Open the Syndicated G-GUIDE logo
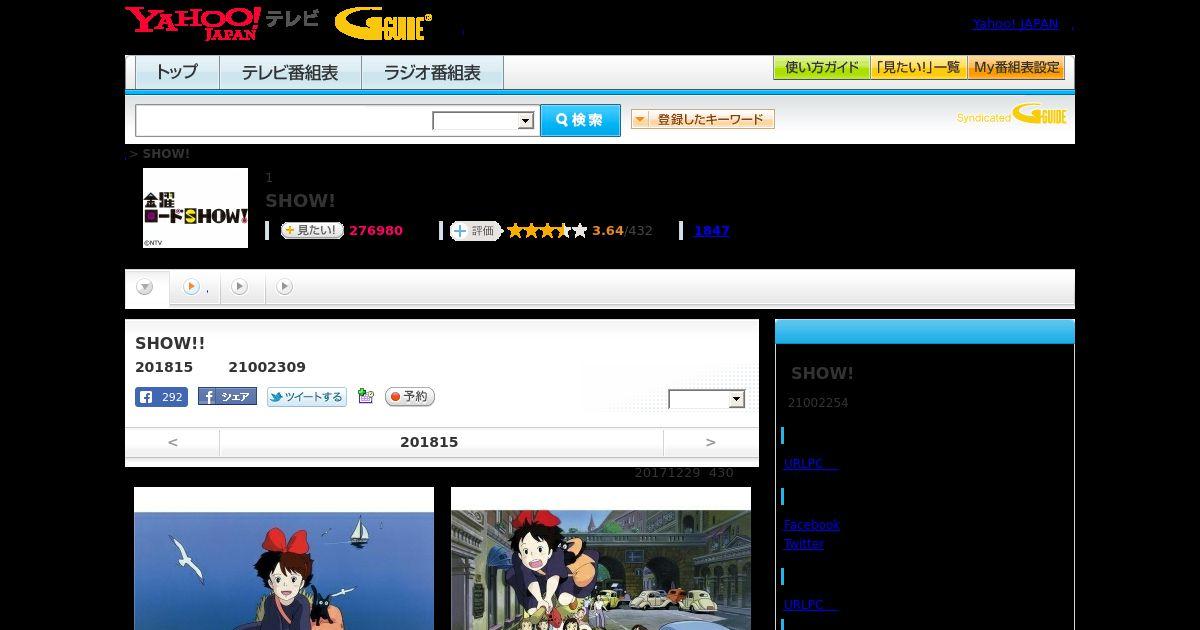The image size is (1200, 630). click(x=1011, y=114)
